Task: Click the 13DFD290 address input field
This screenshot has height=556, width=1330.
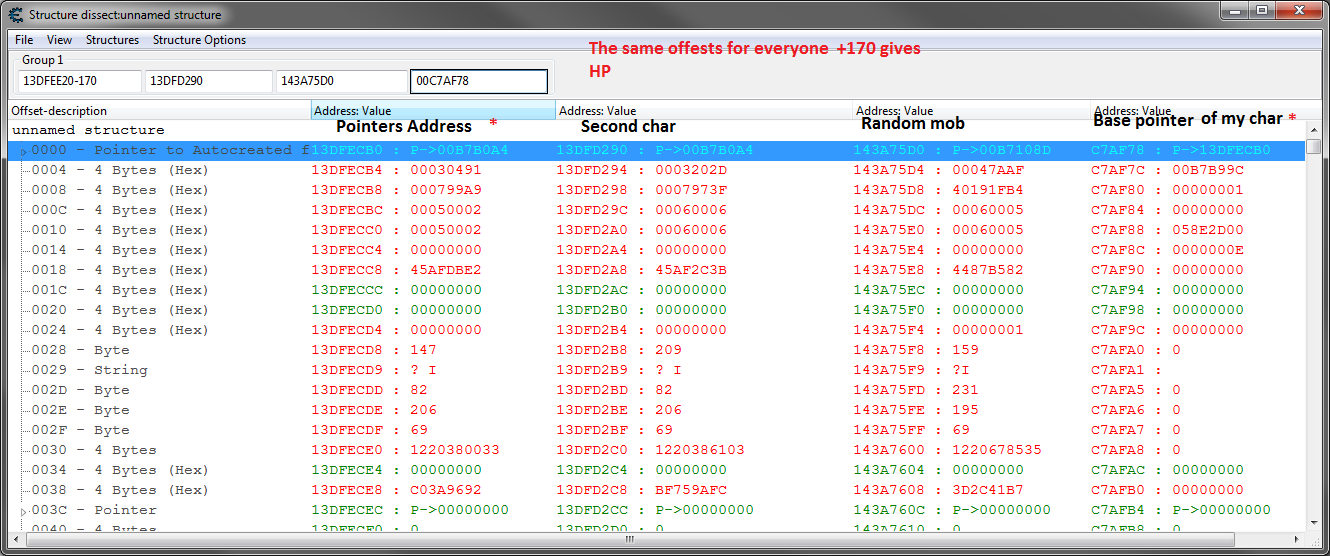Action: coord(208,81)
